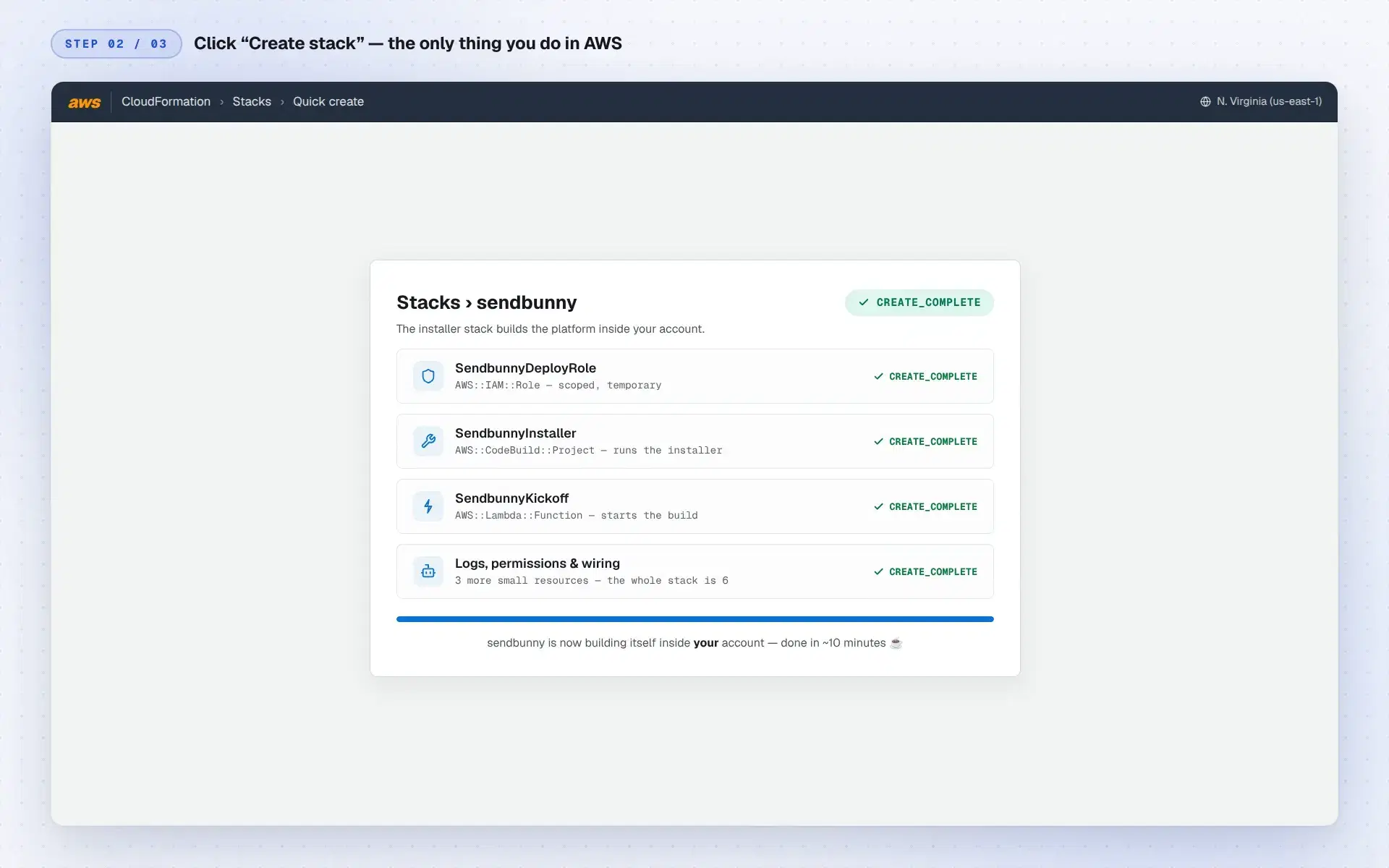The height and width of the screenshot is (868, 1389).
Task: Click the robot icon for Logs, permissions & wiring
Action: point(428,571)
